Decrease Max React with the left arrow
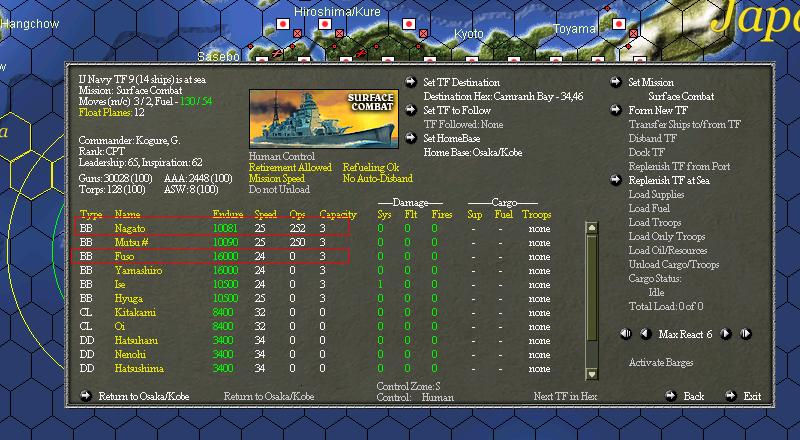Viewport: 800px width, 440px height. click(x=645, y=334)
